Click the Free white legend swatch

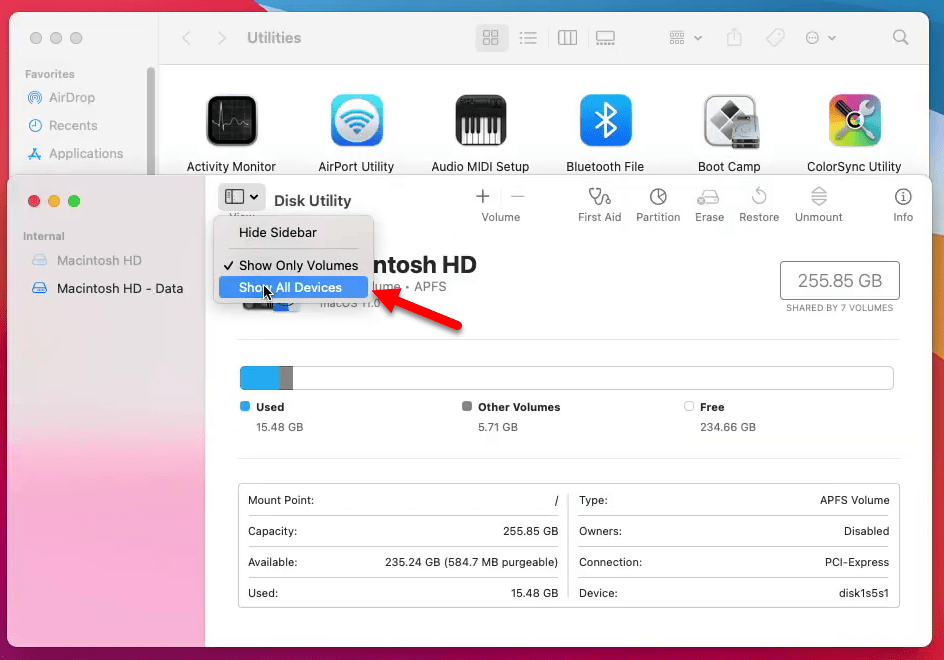(689, 406)
